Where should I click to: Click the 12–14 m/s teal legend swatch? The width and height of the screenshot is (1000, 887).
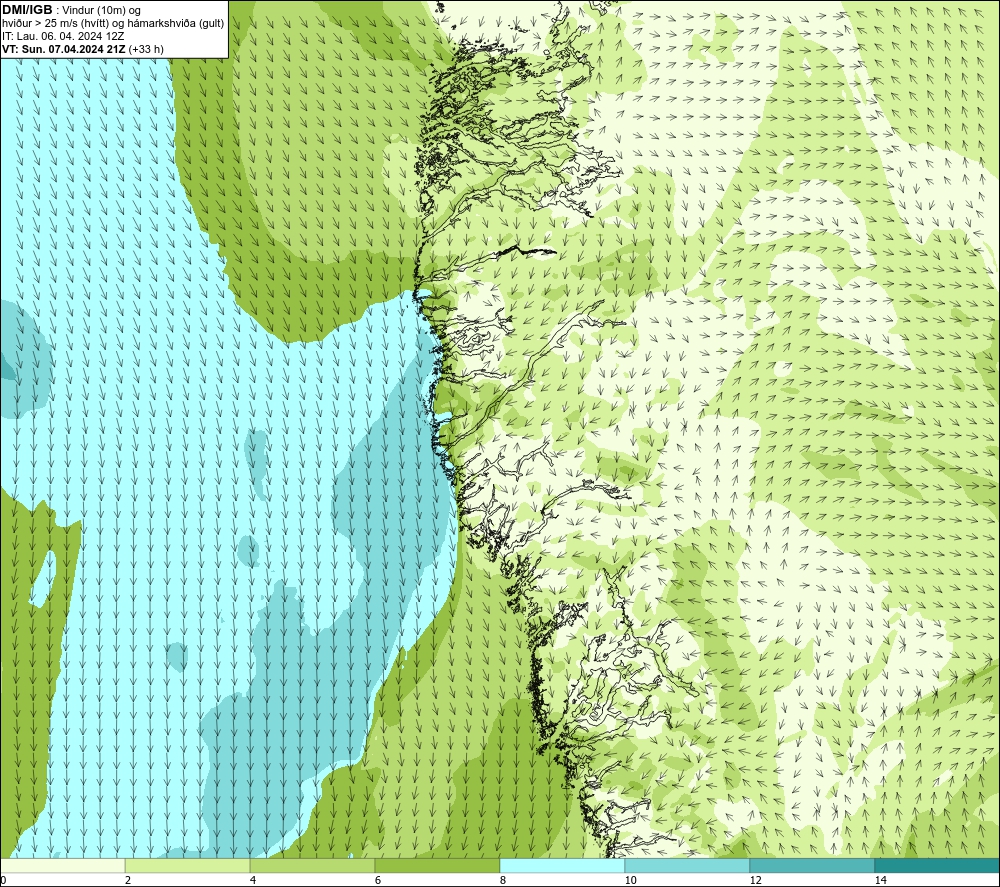pos(812,865)
